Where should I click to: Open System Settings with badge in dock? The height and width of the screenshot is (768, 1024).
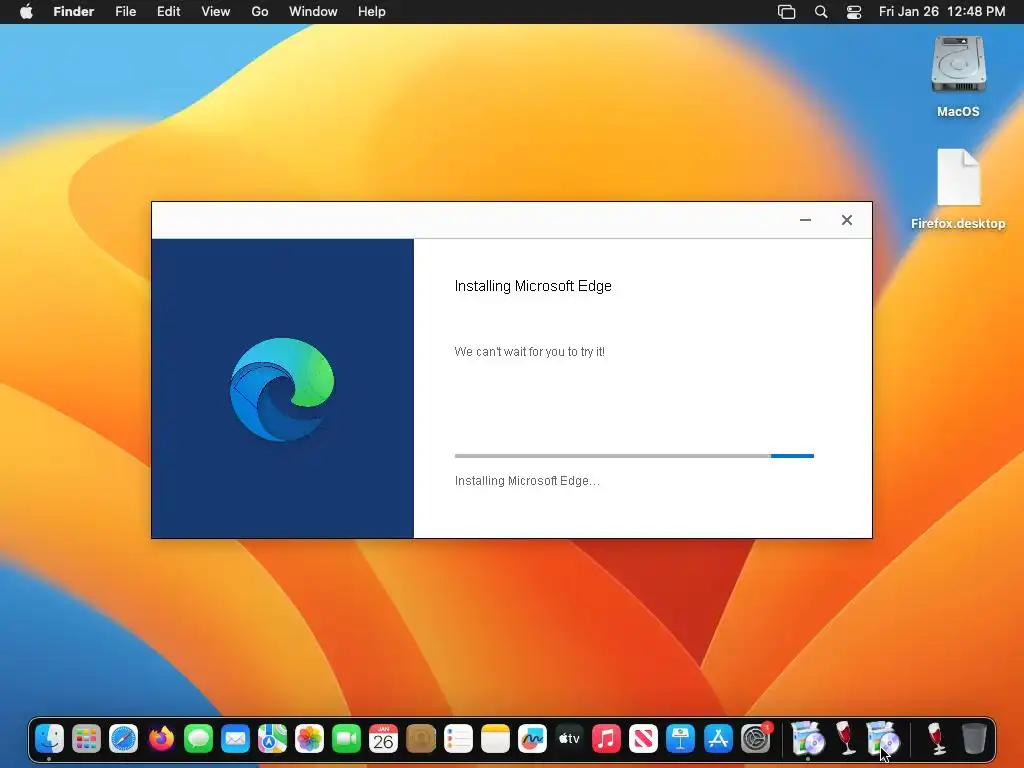pyautogui.click(x=756, y=739)
